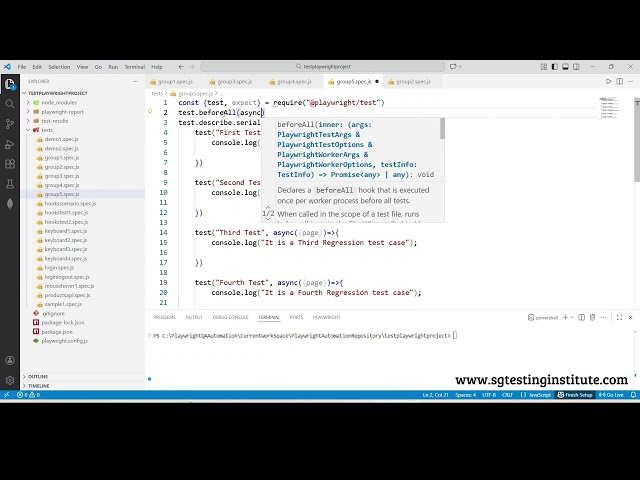Switch to the PROBLEMS panel tab

164,317
